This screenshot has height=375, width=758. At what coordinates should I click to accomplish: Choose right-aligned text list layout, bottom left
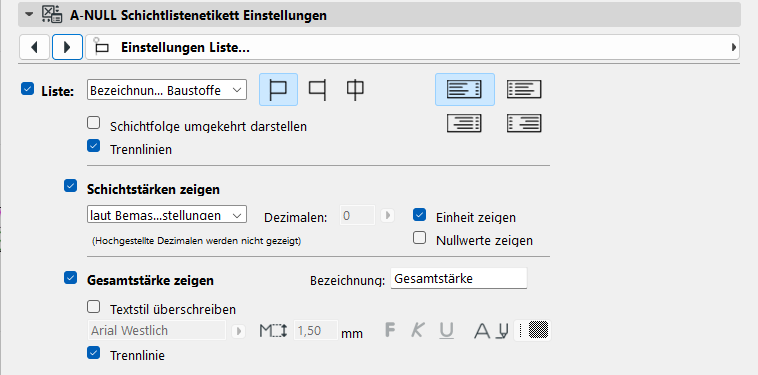point(464,123)
